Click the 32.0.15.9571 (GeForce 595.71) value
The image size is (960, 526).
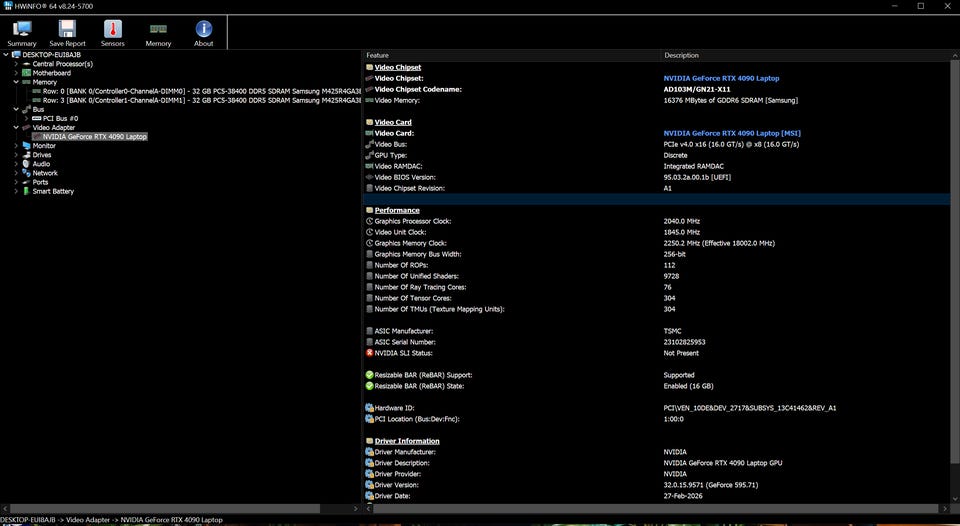point(711,485)
